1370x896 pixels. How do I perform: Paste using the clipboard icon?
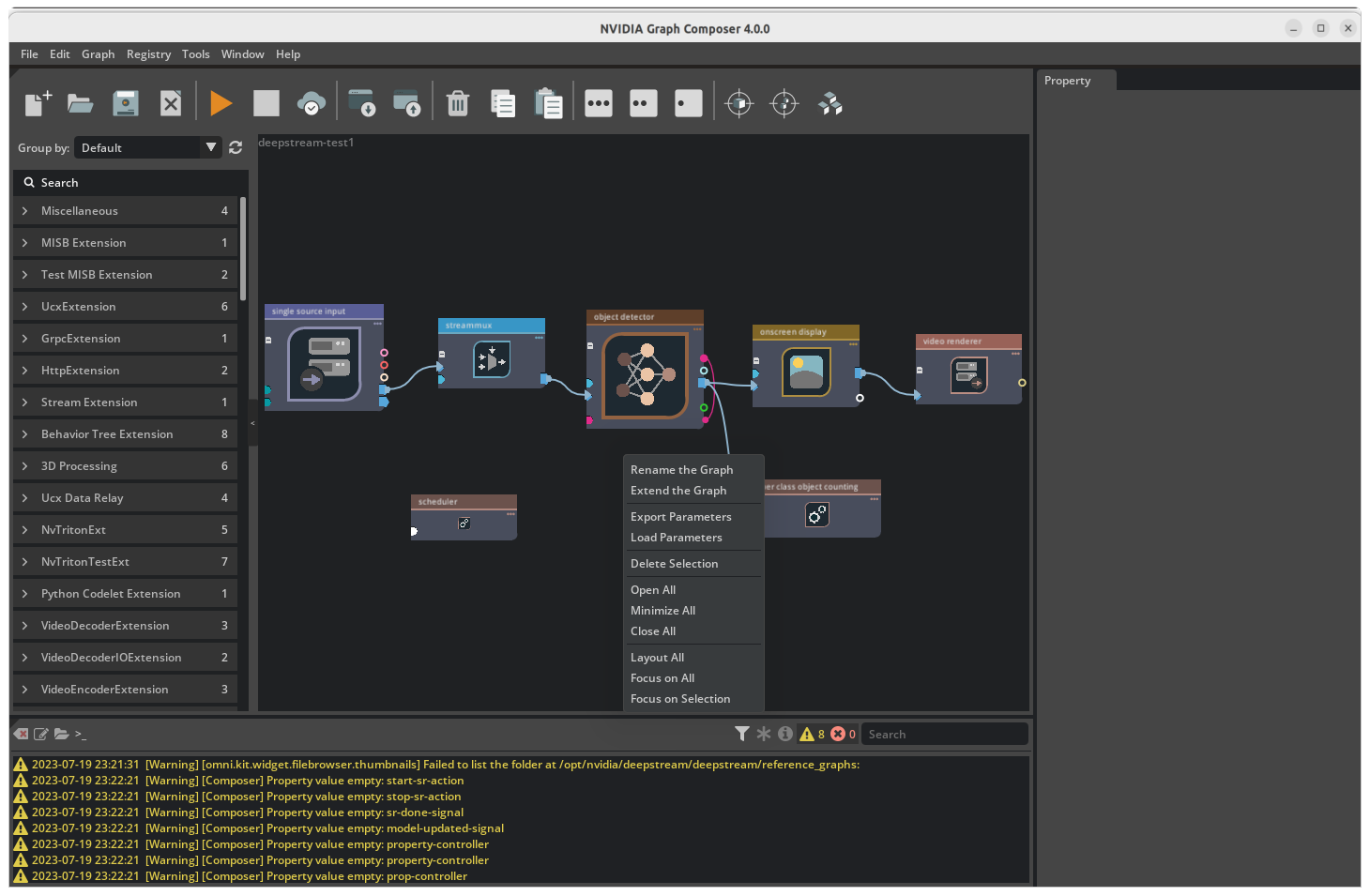[x=548, y=103]
